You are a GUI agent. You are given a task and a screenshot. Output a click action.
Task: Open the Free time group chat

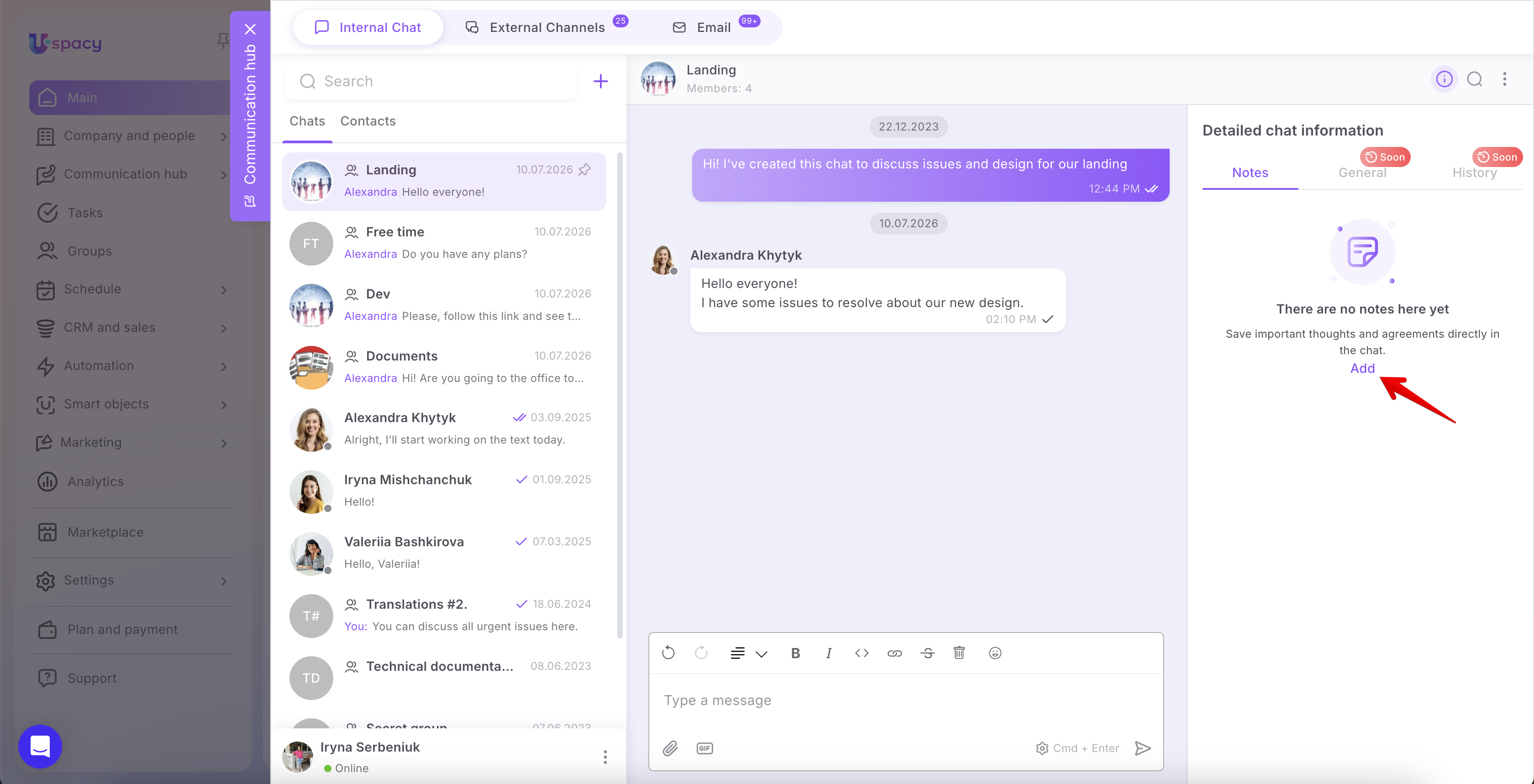(x=444, y=244)
